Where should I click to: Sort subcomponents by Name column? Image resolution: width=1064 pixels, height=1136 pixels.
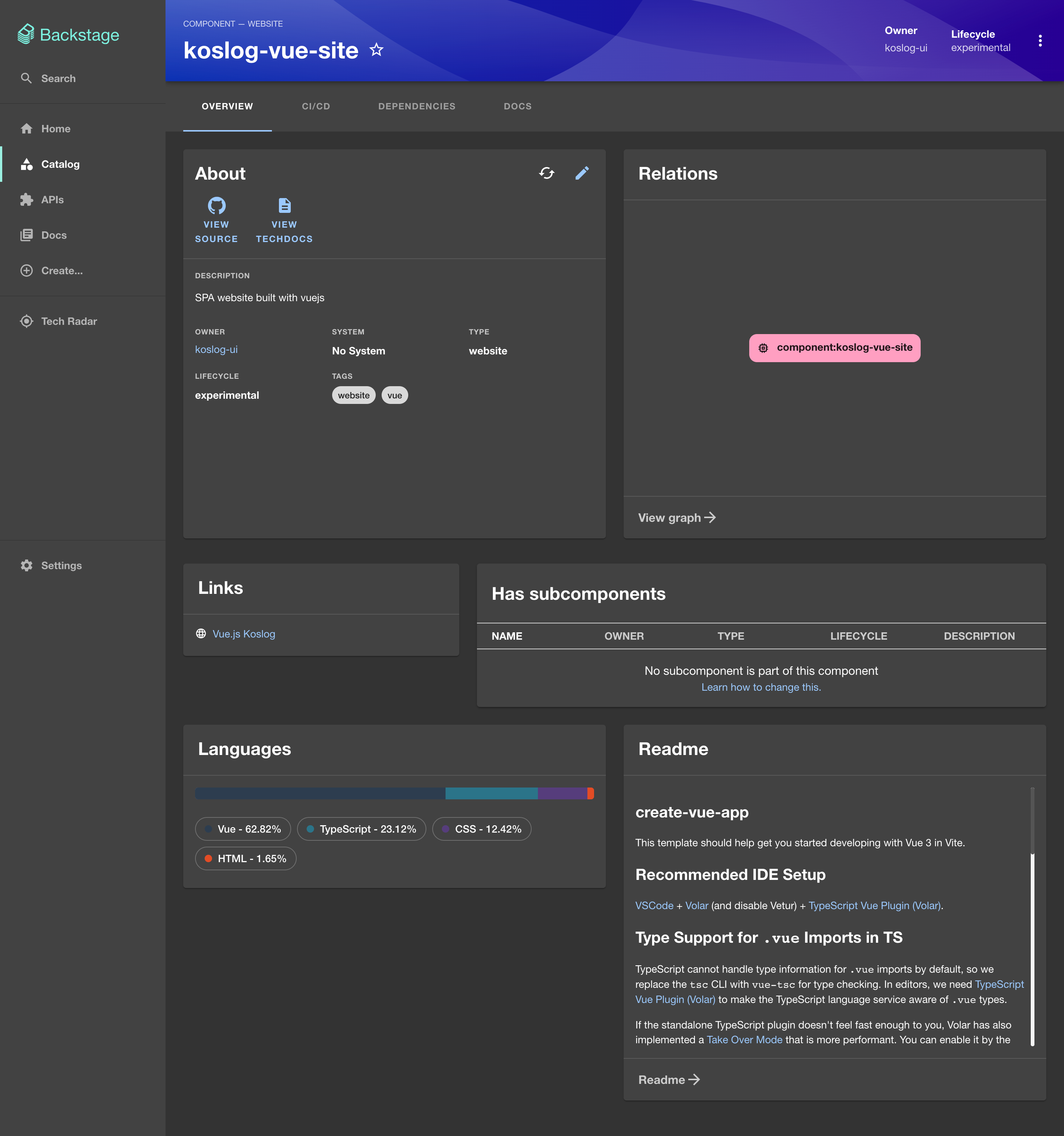click(507, 636)
